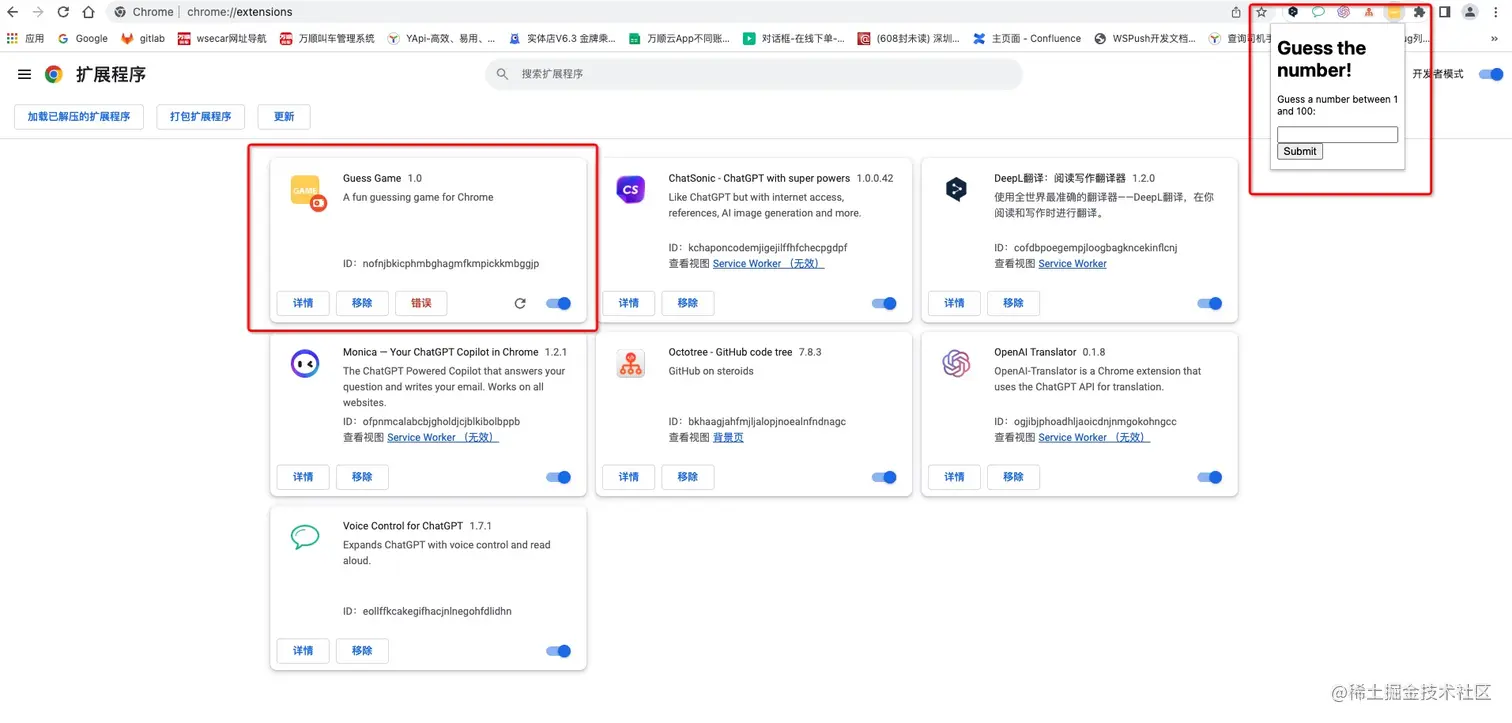Open the DeepL extension from the toolbar
The image size is (1512, 723).
(1293, 12)
